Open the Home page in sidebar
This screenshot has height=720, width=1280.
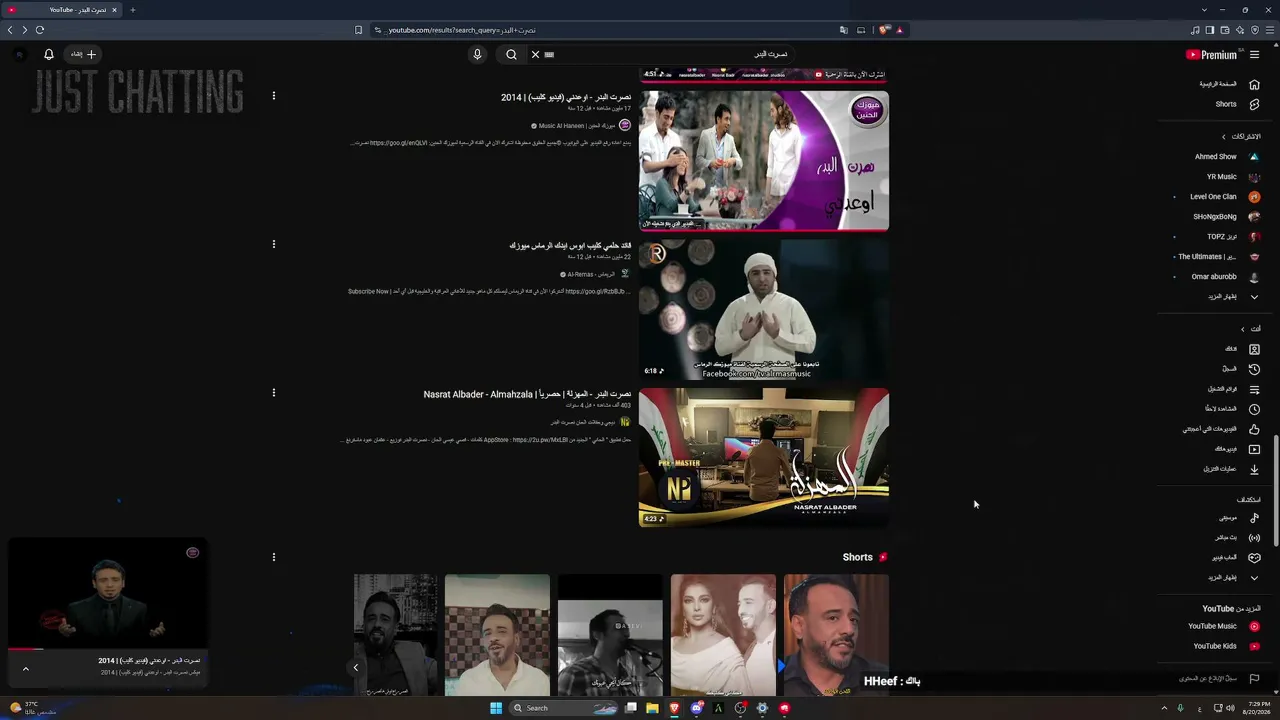(1229, 84)
